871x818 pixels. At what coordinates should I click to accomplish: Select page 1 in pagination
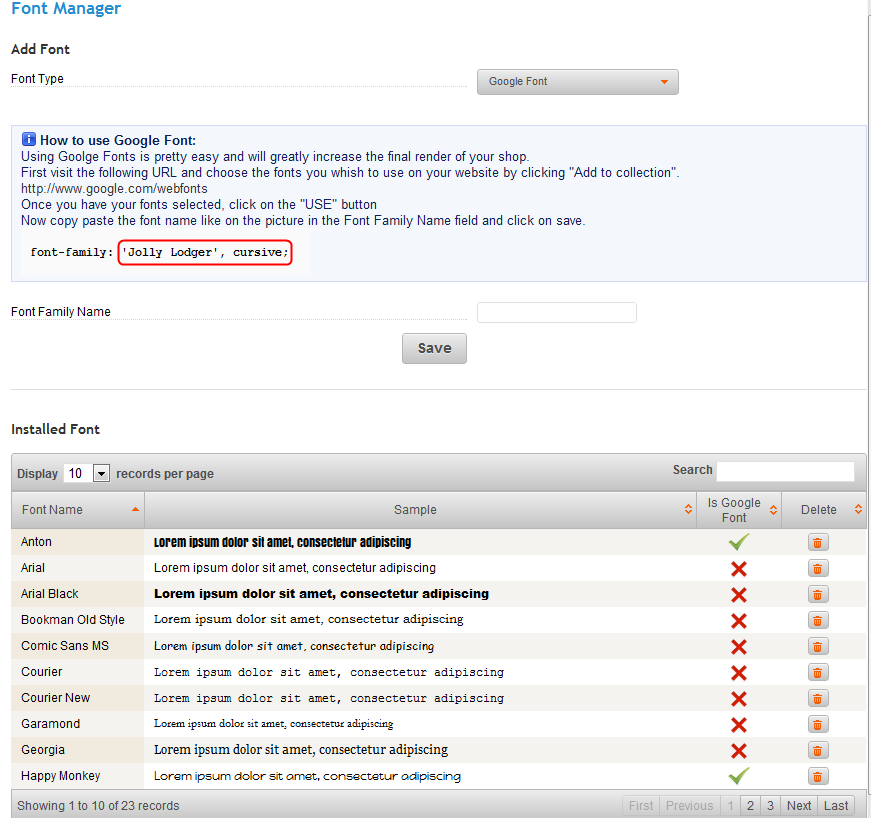730,806
